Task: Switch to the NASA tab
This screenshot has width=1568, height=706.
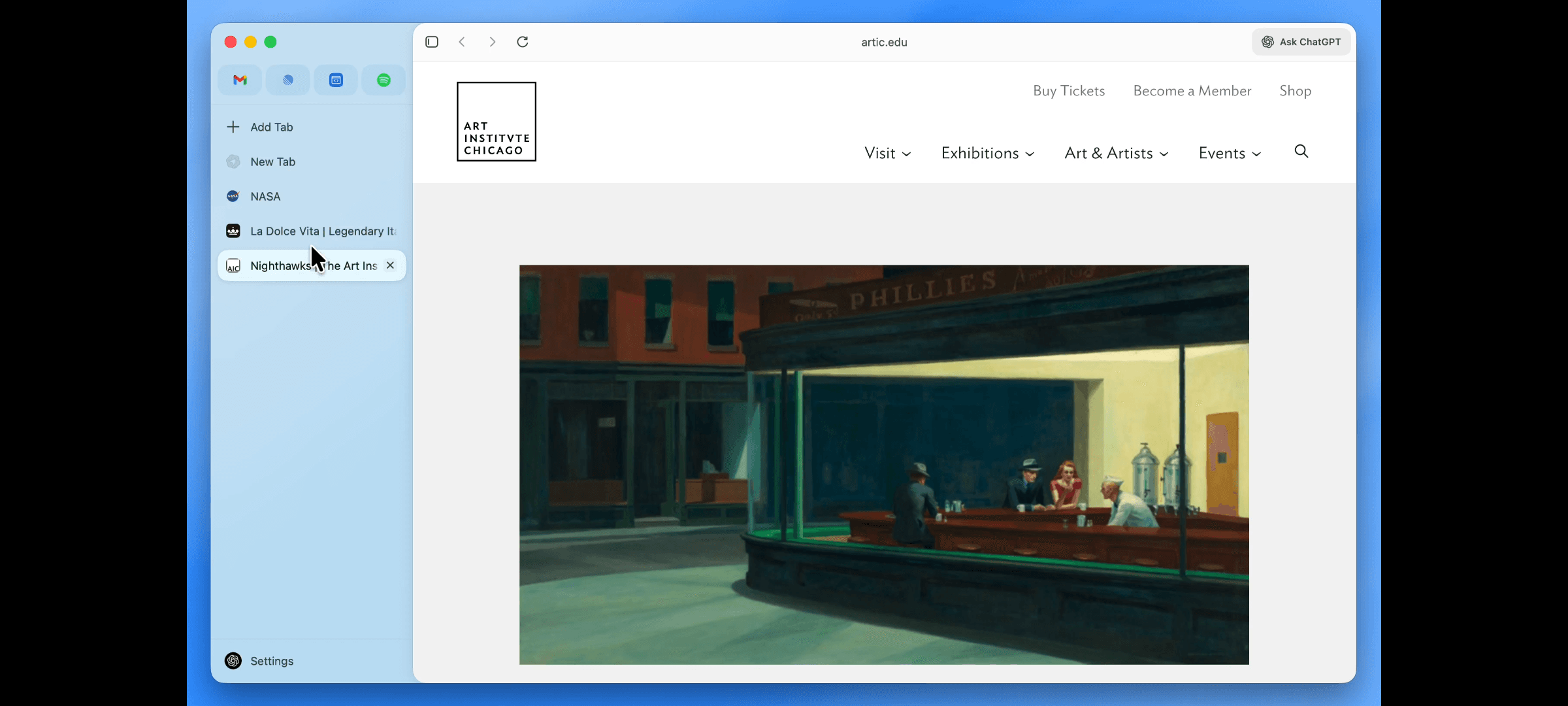Action: (265, 196)
